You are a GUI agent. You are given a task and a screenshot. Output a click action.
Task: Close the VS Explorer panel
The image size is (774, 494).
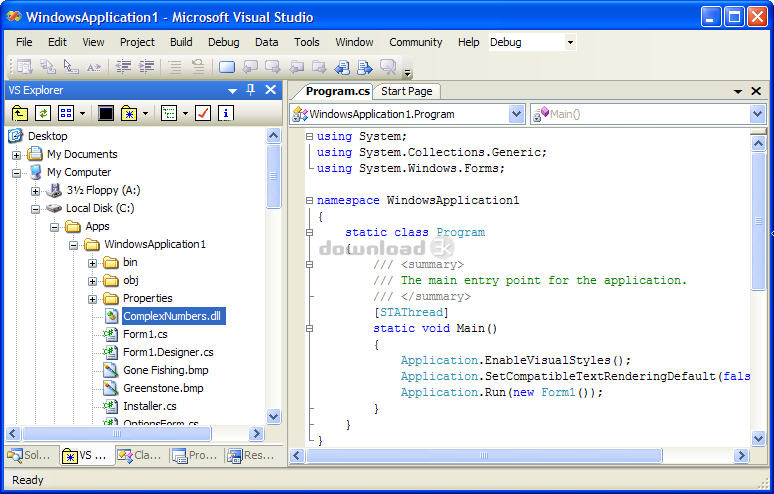point(271,90)
